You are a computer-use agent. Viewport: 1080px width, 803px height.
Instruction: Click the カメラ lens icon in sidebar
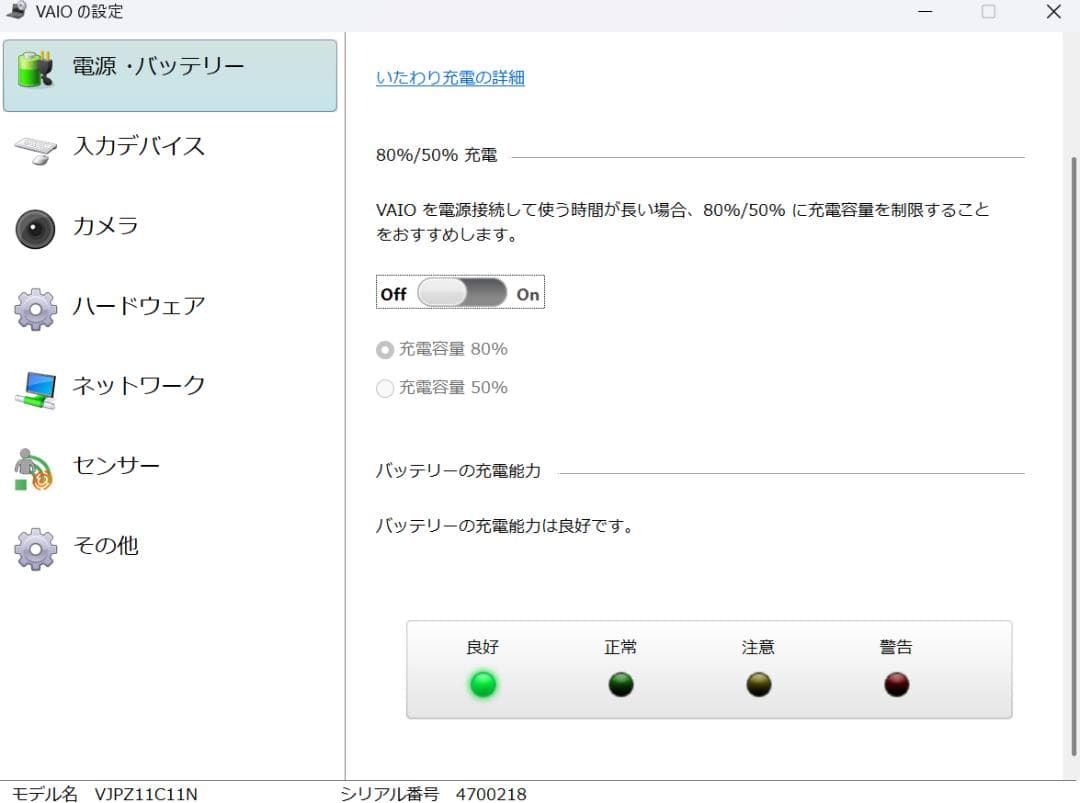pos(35,227)
